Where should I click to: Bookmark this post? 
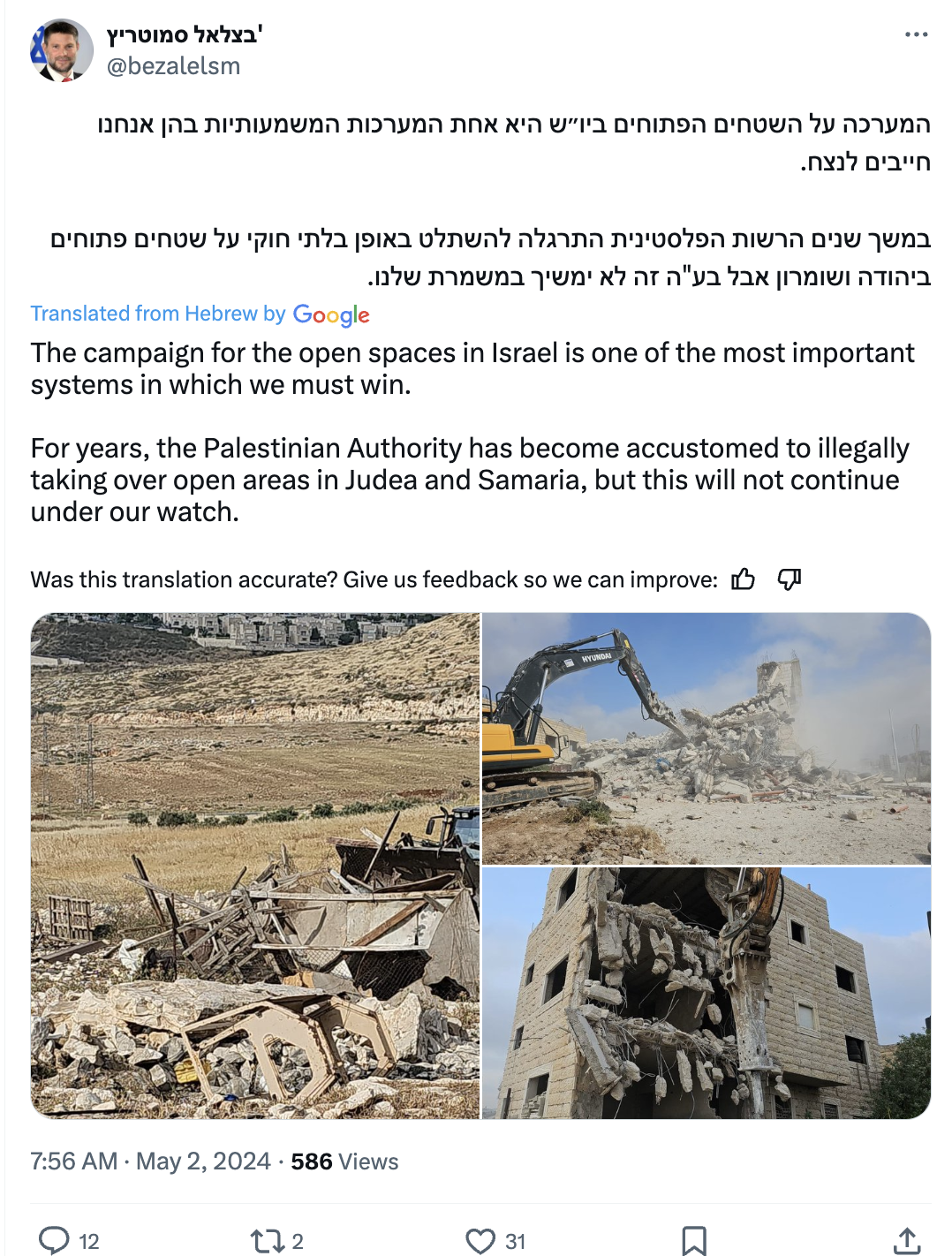pos(694,1241)
